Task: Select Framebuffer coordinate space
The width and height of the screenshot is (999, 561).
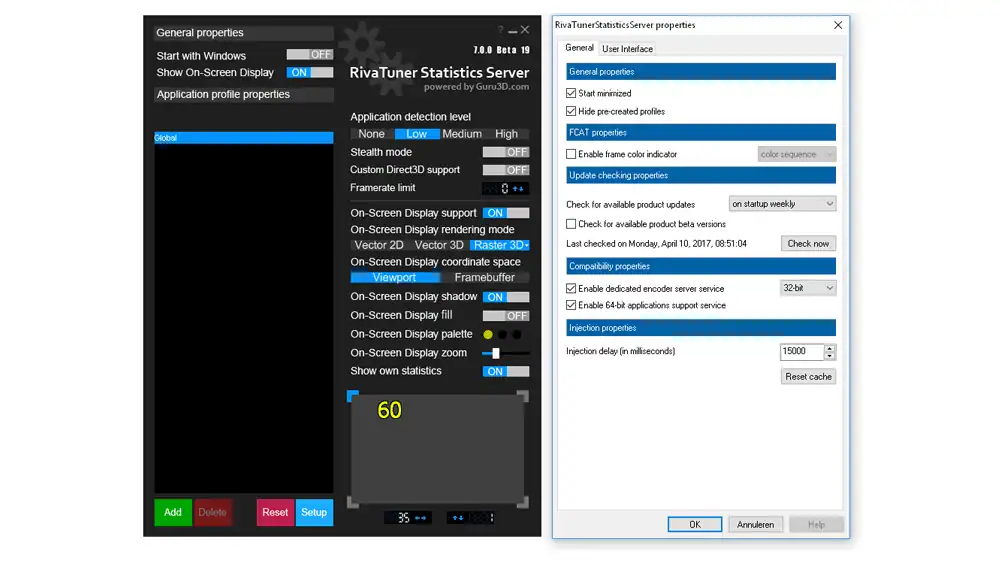Action: [485, 278]
